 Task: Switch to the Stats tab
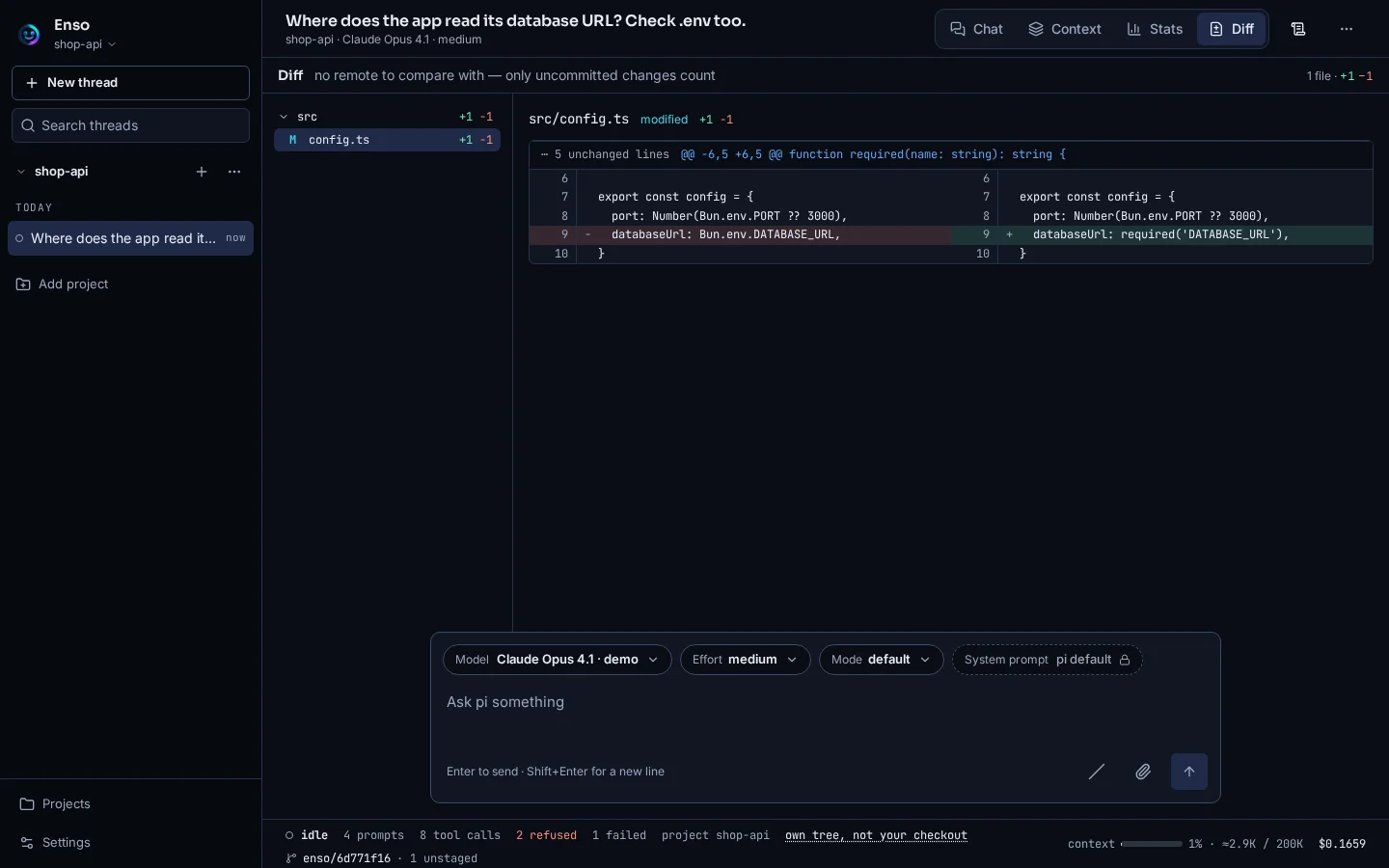[x=1155, y=29]
